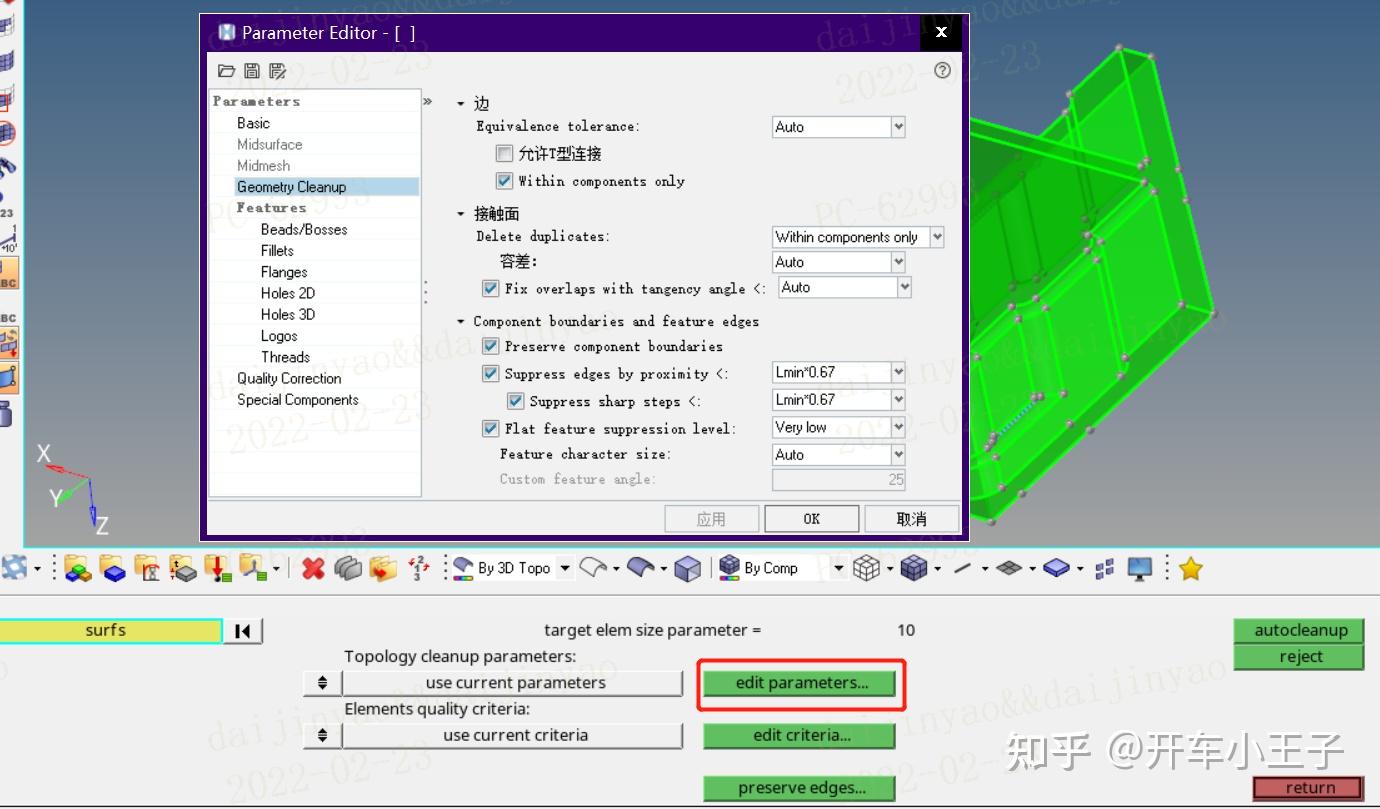The height and width of the screenshot is (809, 1380).
Task: Click the multi-colored cubes collector icon
Action: point(78,569)
